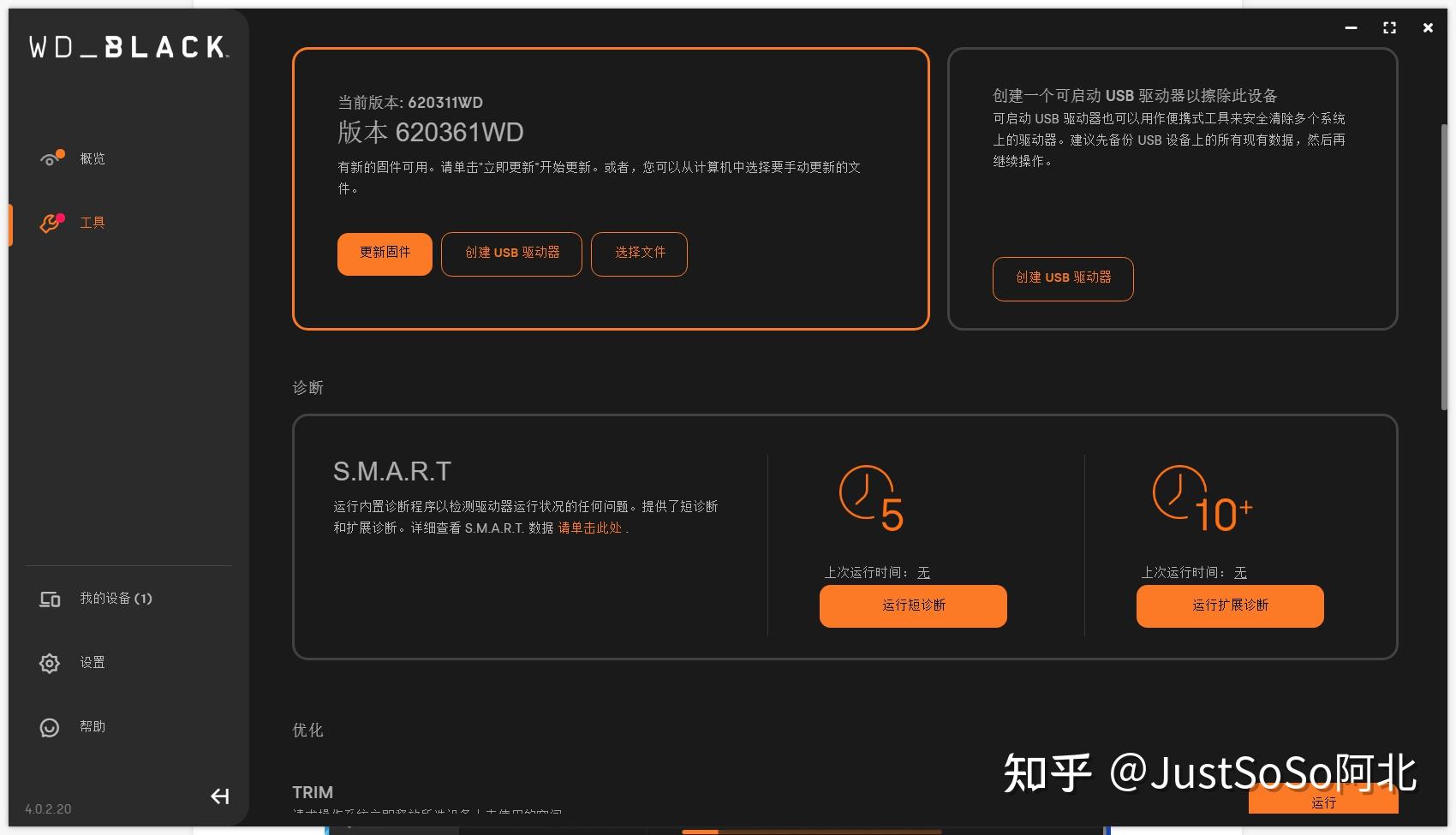
Task: Open 帮助 menu entry
Action: coord(92,727)
